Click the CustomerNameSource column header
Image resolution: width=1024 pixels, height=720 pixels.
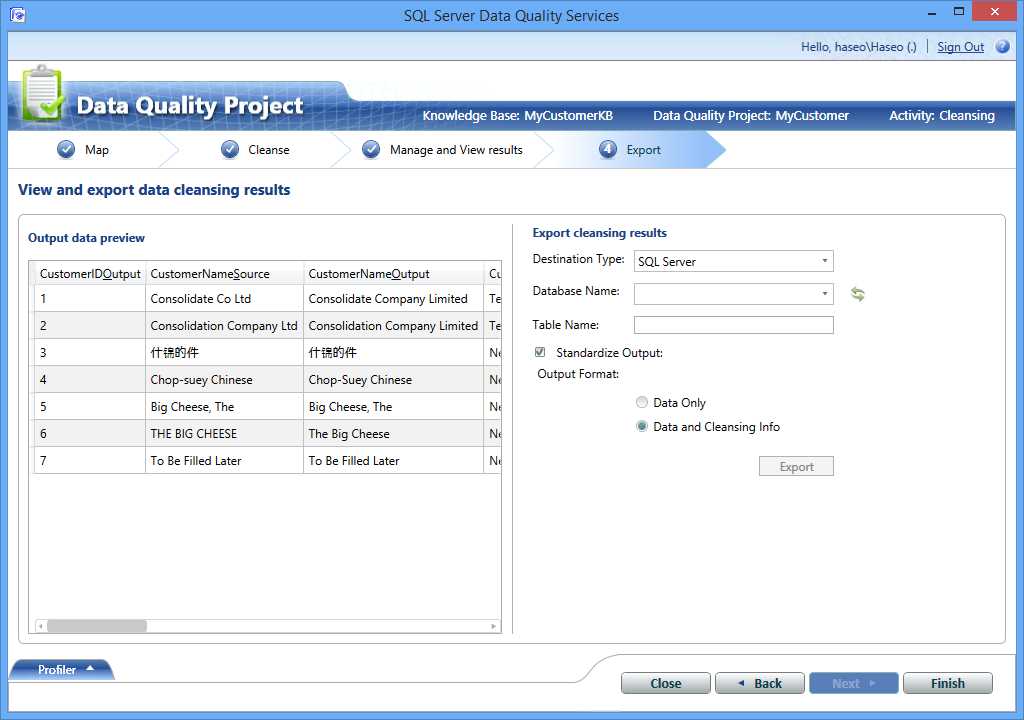click(x=225, y=274)
